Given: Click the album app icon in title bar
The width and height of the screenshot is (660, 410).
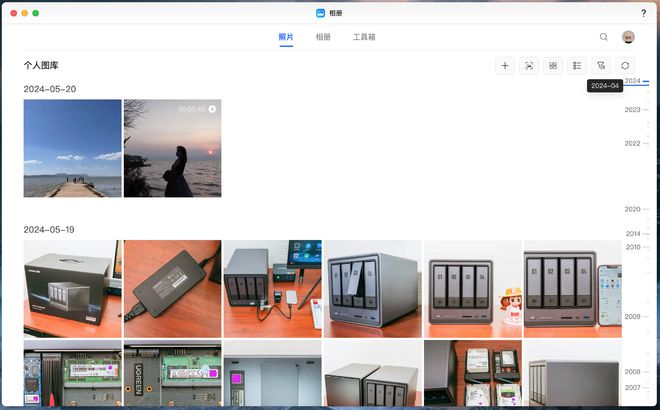Looking at the screenshot, I should click(x=320, y=13).
